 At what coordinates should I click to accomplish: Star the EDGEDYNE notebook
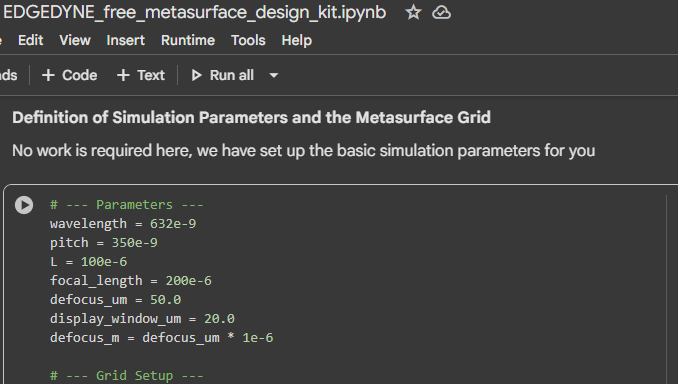point(413,12)
